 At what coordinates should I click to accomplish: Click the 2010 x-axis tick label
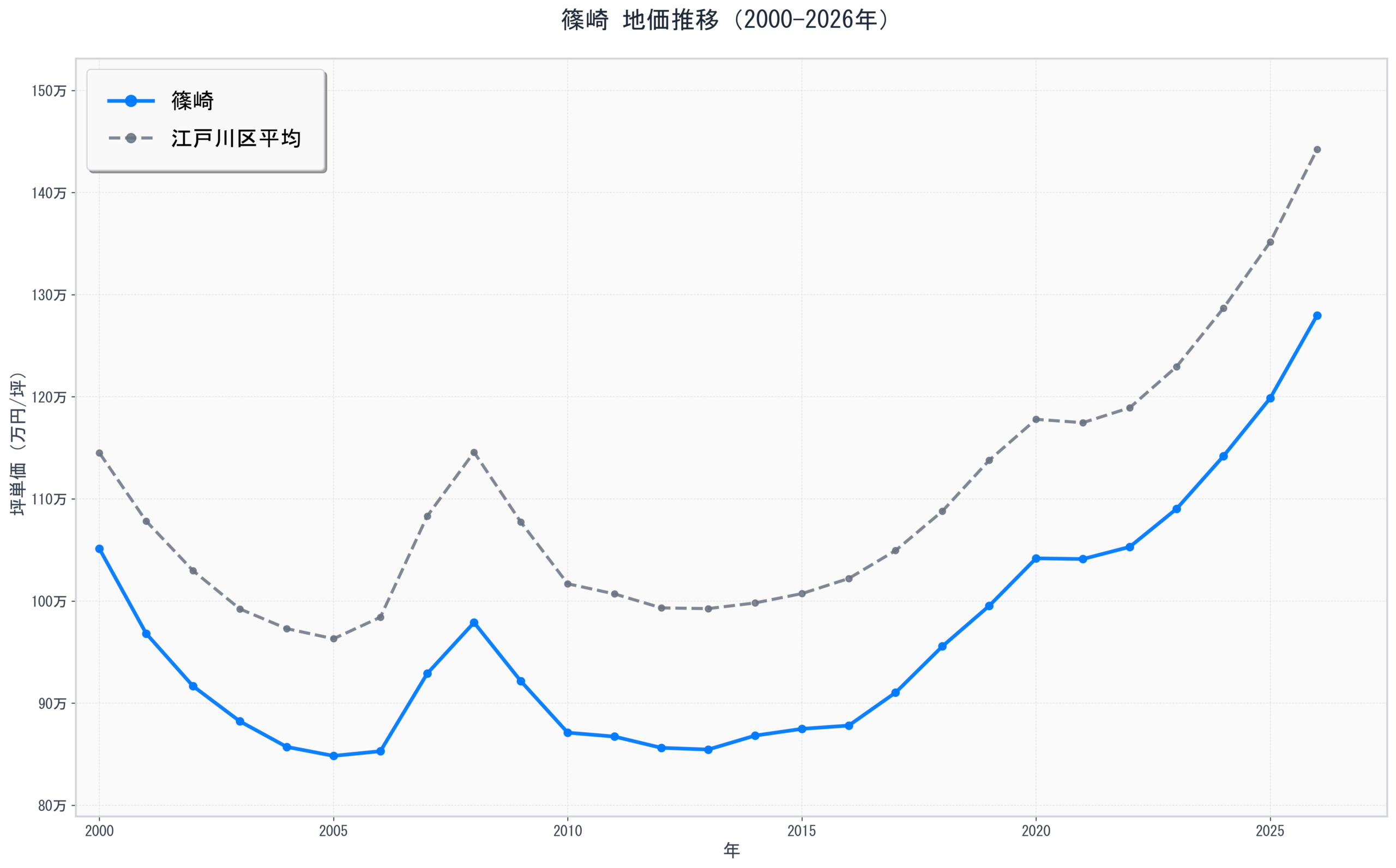pos(568,831)
